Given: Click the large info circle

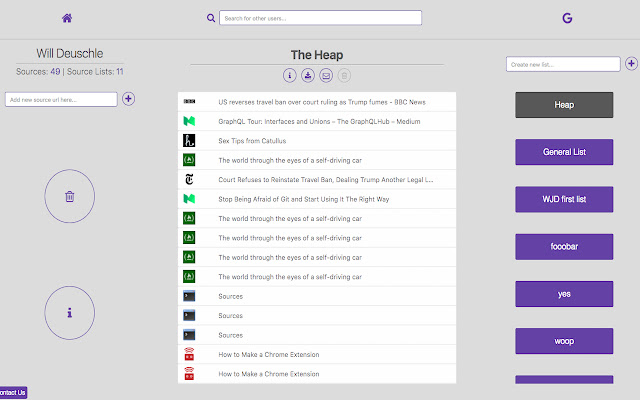Looking at the screenshot, I should [70, 313].
